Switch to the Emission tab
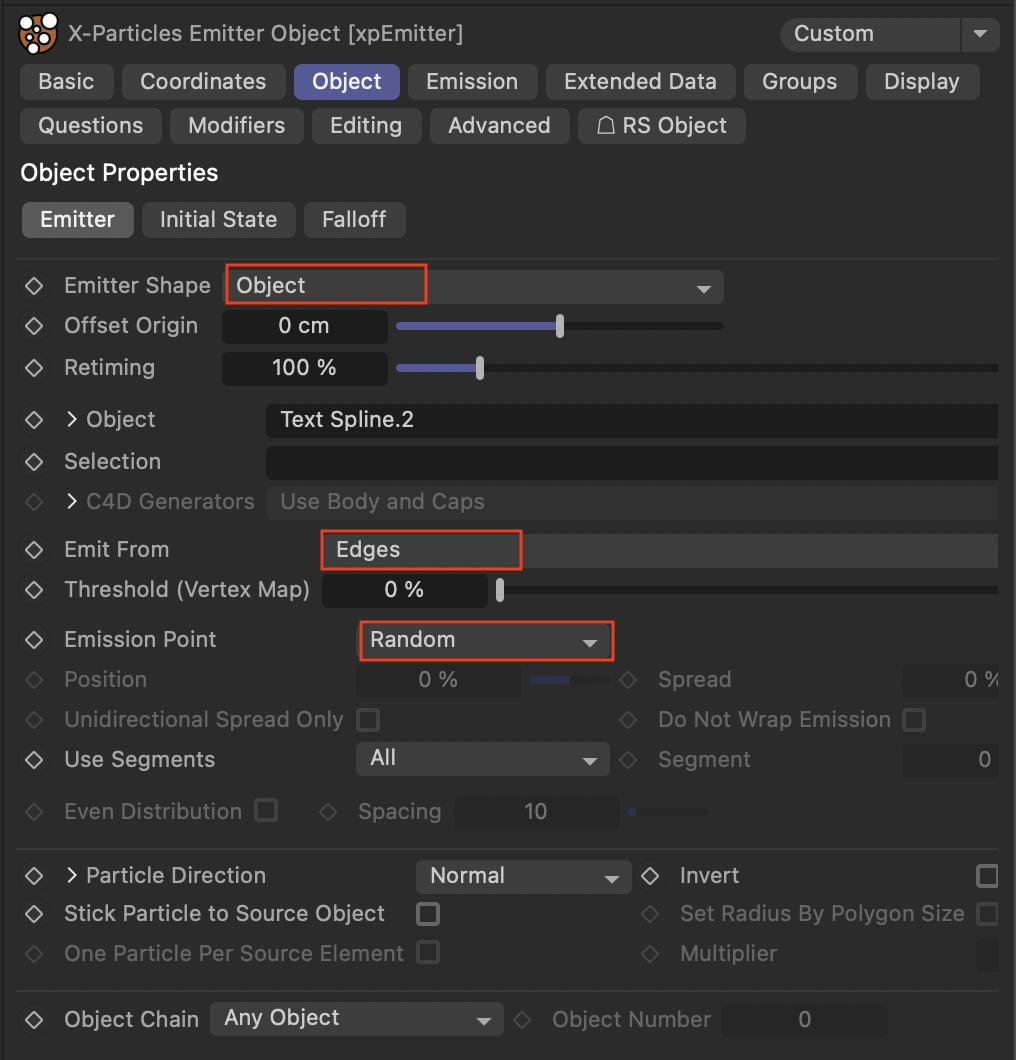This screenshot has height=1060, width=1016. 472,82
